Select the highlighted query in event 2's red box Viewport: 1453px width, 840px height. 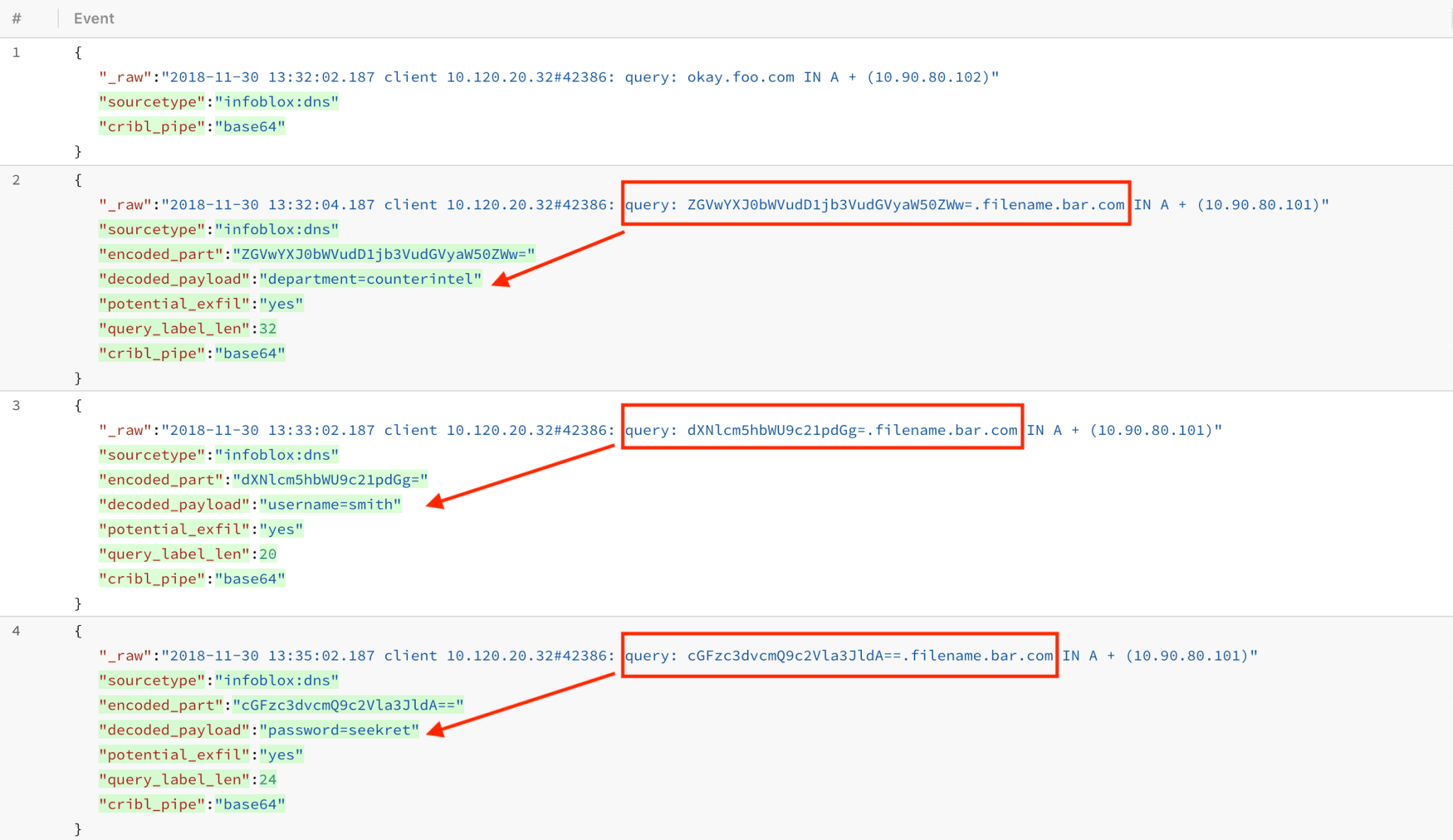click(x=877, y=204)
